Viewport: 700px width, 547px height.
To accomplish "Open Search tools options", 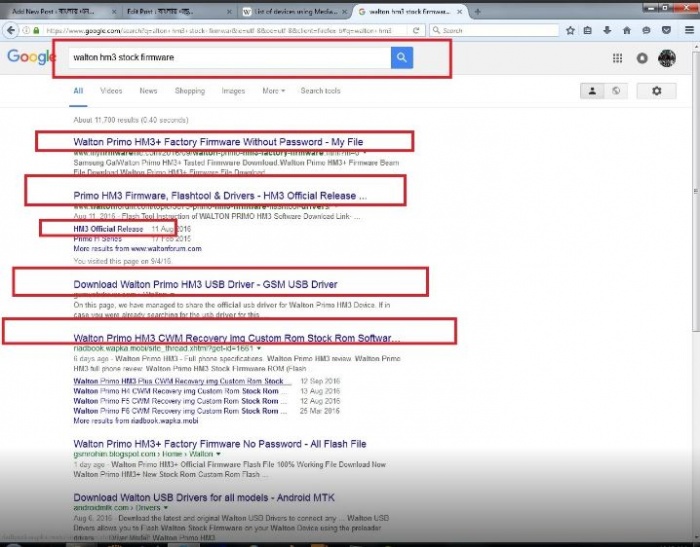I will 320,91.
